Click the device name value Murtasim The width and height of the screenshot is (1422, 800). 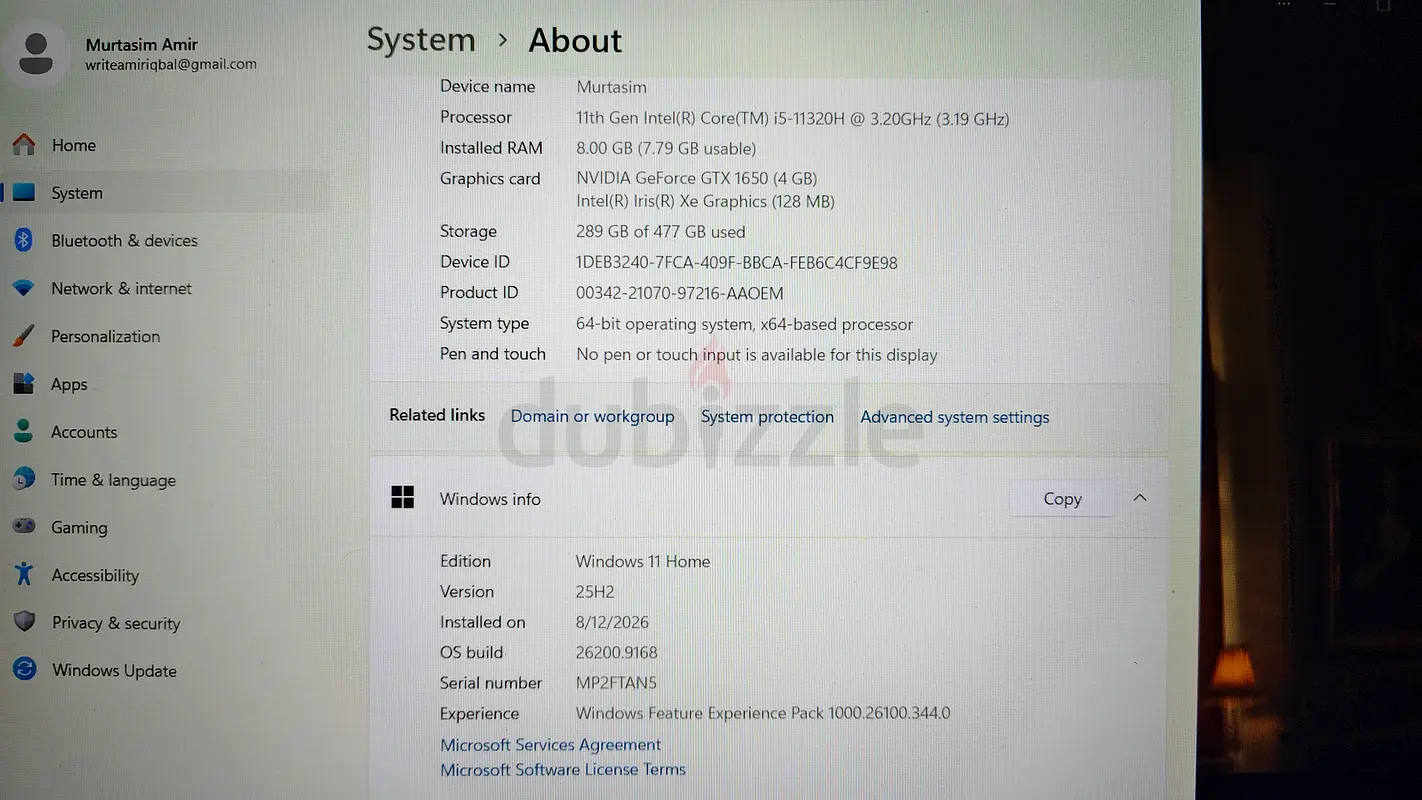coord(611,87)
